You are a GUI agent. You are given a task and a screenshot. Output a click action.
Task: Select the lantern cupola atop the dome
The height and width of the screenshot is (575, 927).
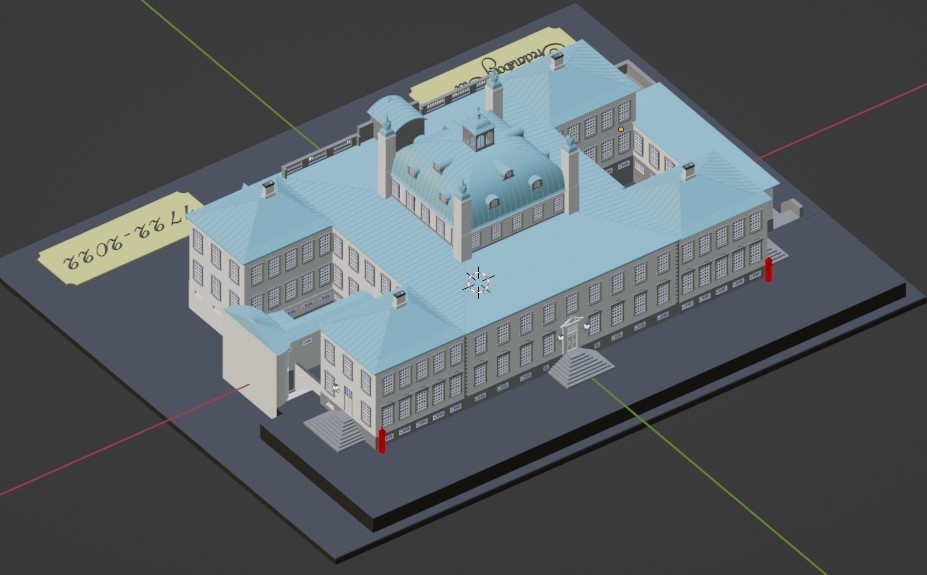click(x=479, y=130)
